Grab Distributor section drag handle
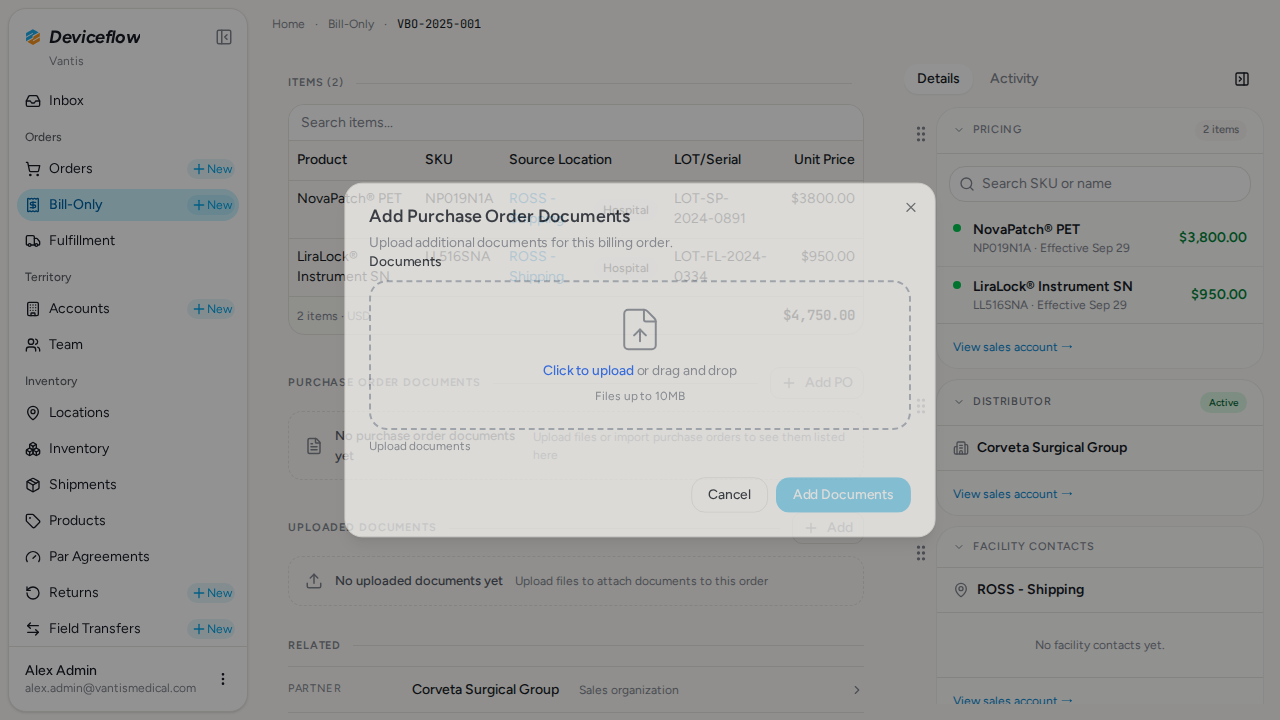 pyautogui.click(x=921, y=406)
